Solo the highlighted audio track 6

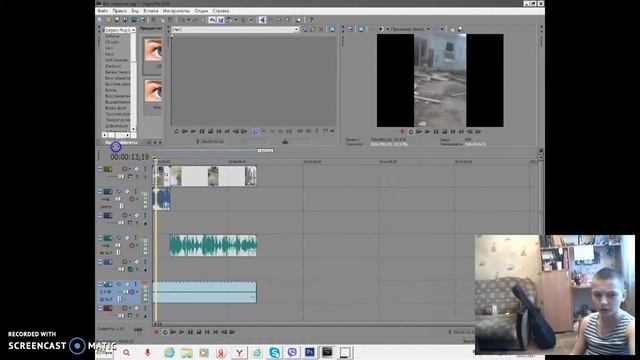(136, 284)
